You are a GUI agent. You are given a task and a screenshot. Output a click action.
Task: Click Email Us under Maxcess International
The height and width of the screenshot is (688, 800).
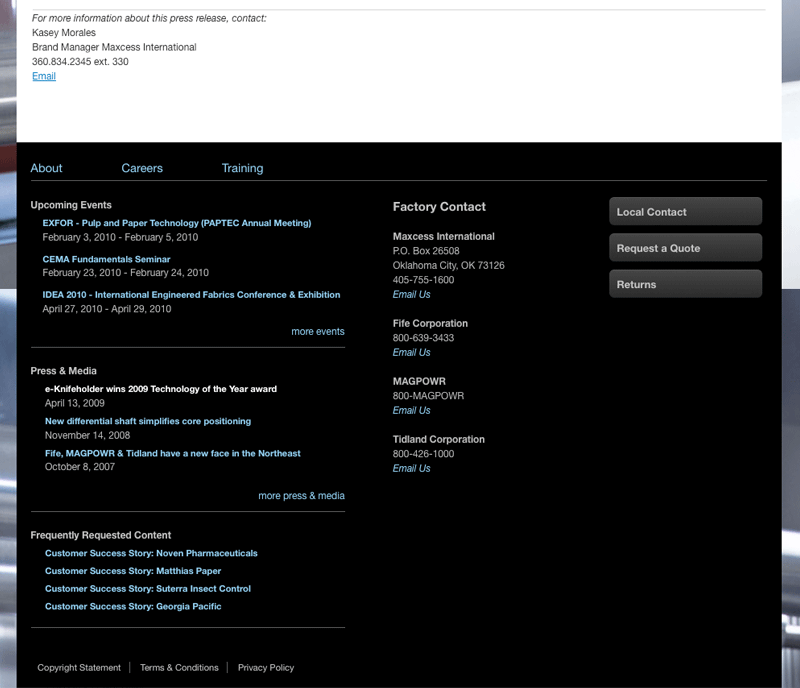click(411, 294)
